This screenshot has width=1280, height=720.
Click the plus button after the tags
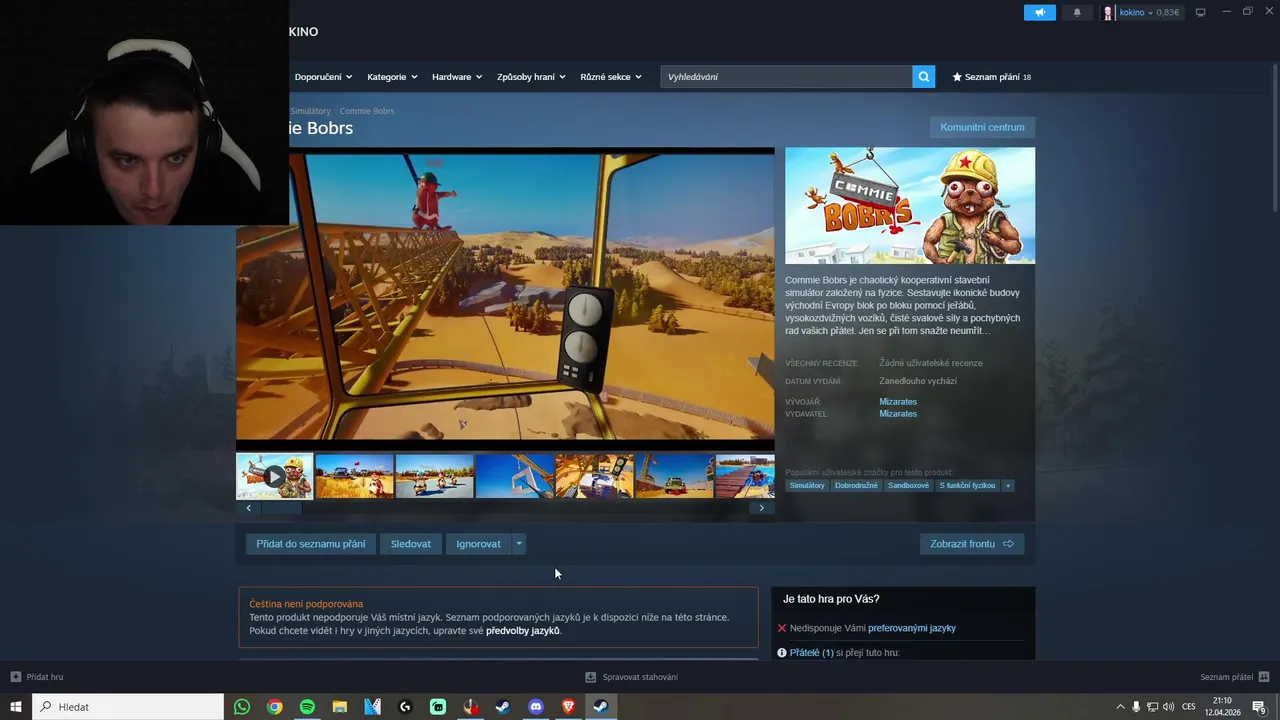click(x=1008, y=485)
